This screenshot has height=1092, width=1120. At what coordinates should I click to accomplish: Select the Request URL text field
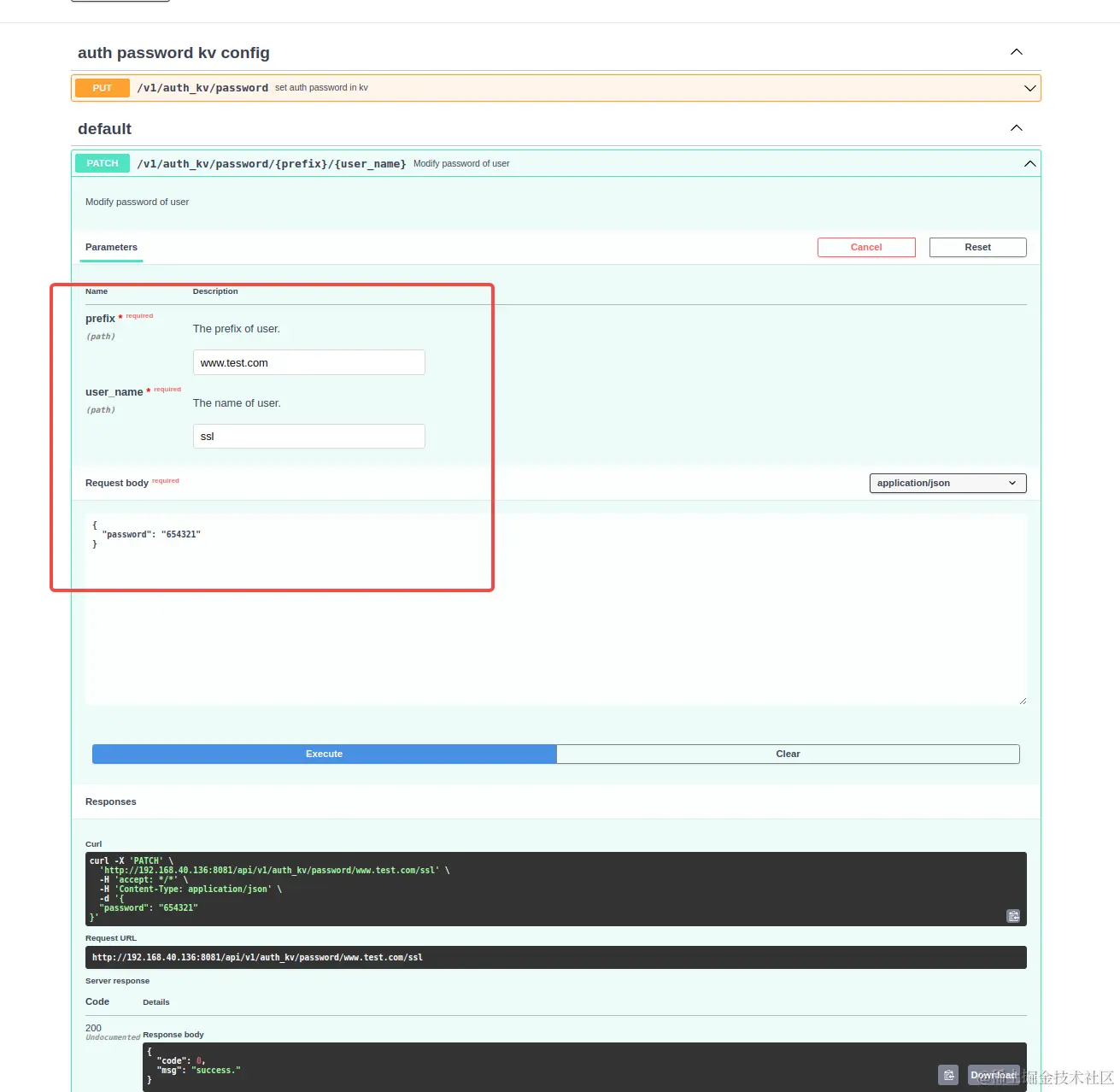556,957
